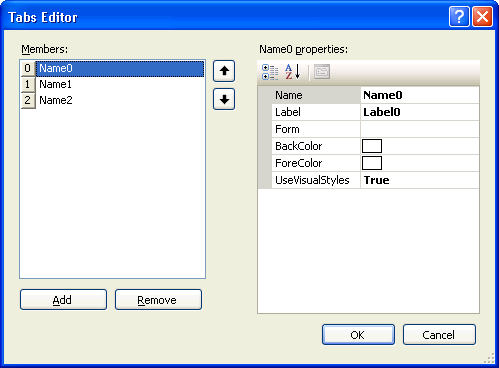
Task: Select the BackColor property label
Action: [316, 146]
